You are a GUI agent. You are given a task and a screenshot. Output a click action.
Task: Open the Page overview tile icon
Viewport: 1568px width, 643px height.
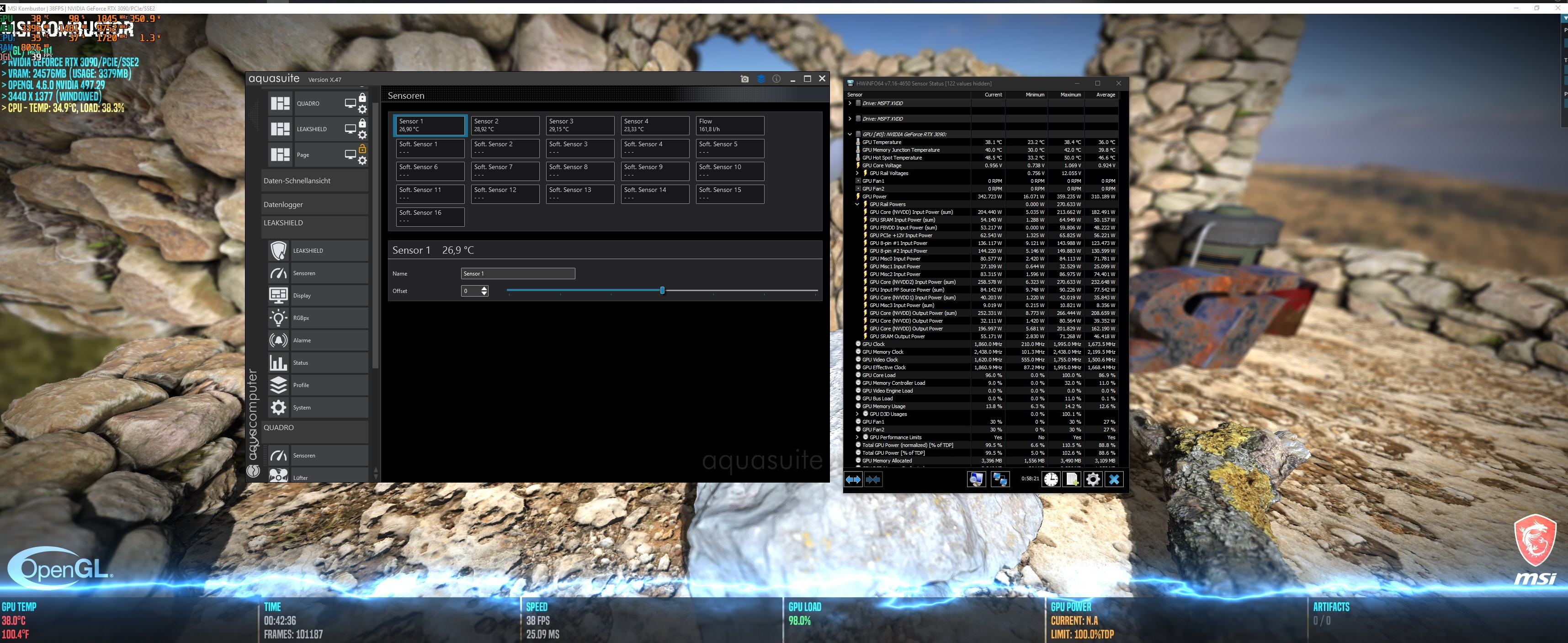280,154
